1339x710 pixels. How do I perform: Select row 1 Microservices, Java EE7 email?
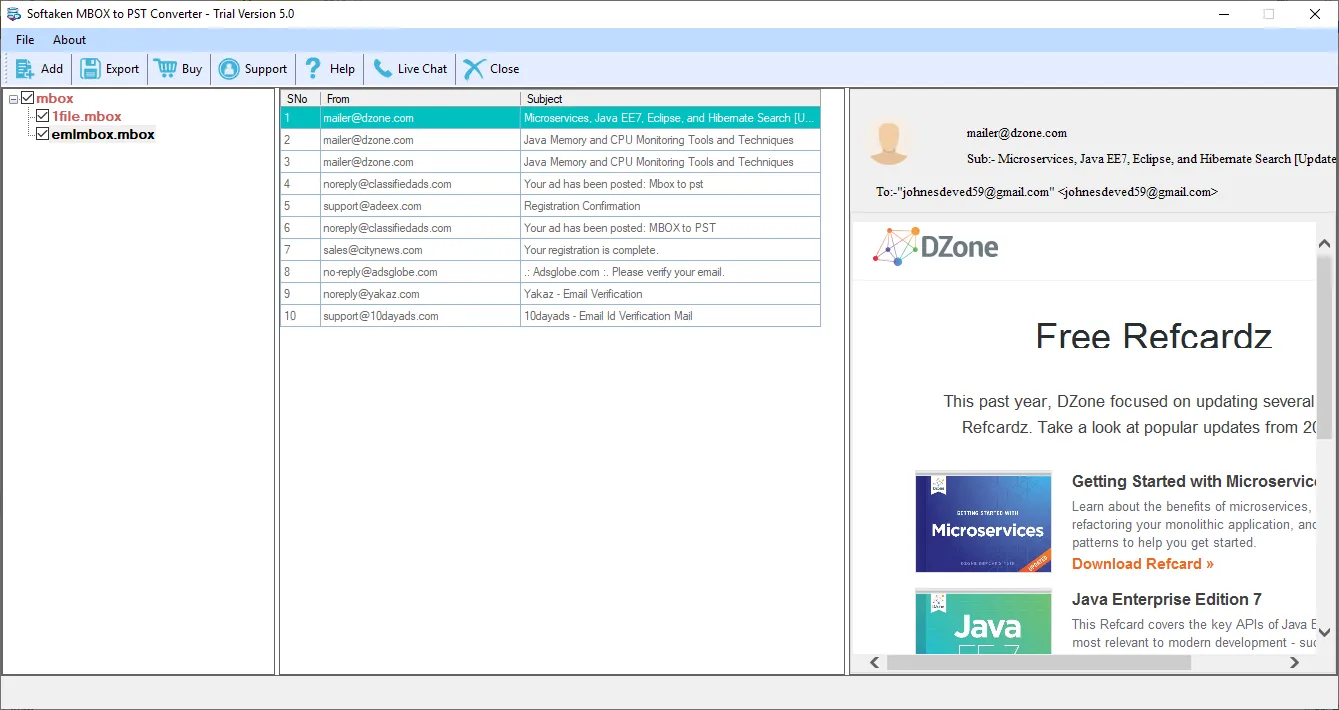click(x=550, y=118)
